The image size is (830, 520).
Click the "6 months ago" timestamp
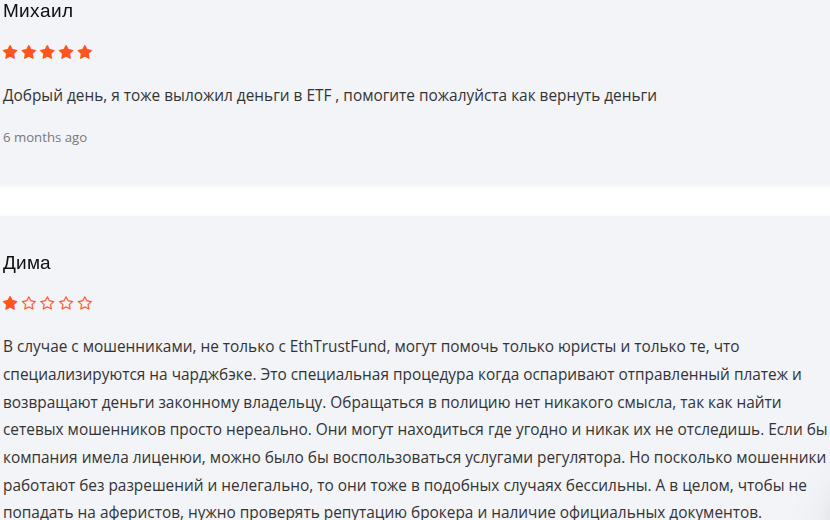tap(45, 137)
